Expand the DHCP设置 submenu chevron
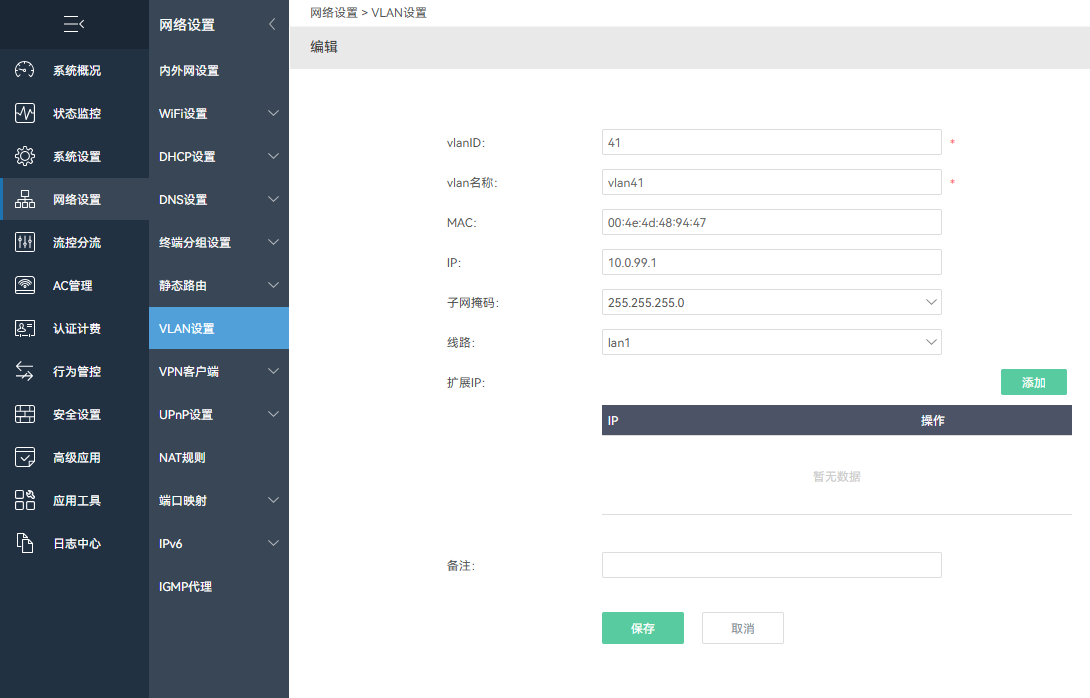This screenshot has height=698, width=1090. click(x=273, y=157)
